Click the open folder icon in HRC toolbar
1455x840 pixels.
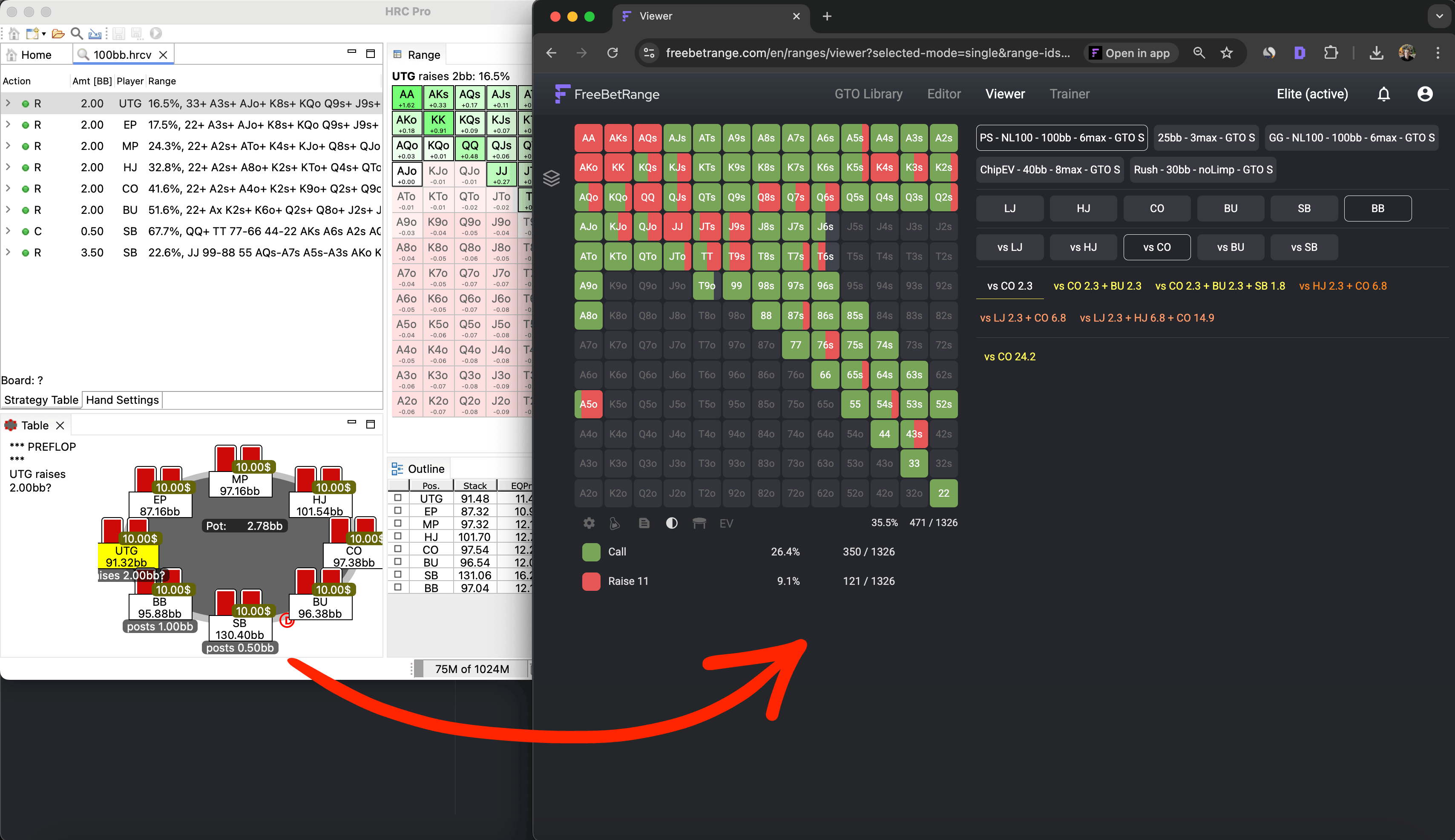[x=58, y=34]
